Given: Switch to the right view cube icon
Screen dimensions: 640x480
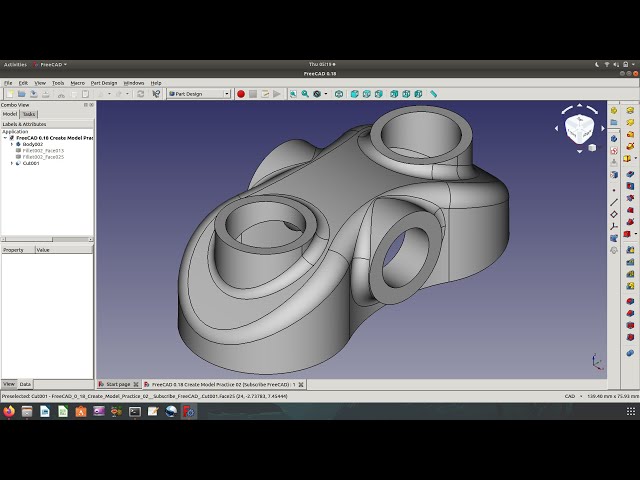Looking at the screenshot, I should coord(379,94).
